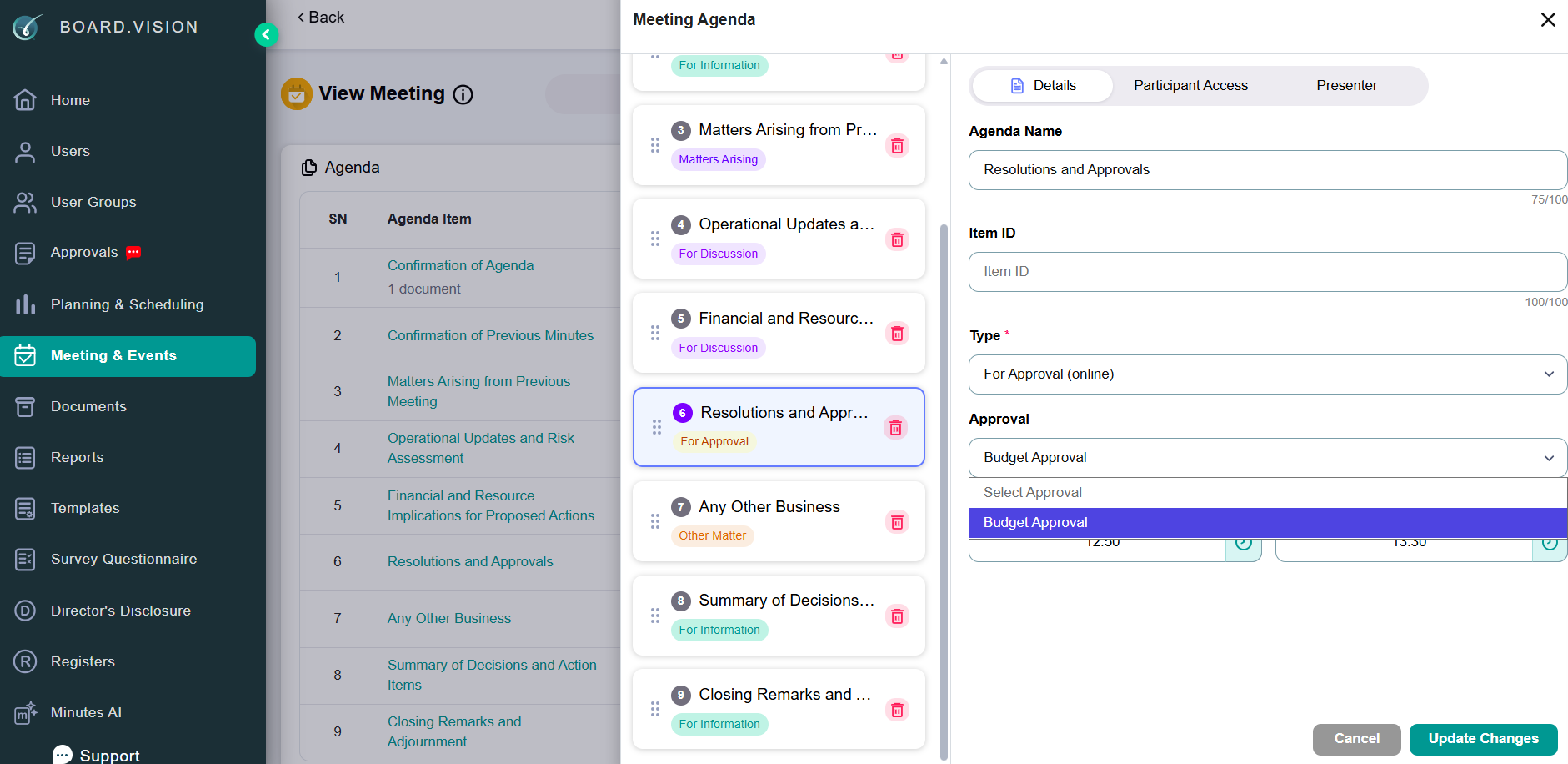Screen dimensions: 1568x764
Task: Click the Director's Disclosure icon
Action: (x=25, y=611)
